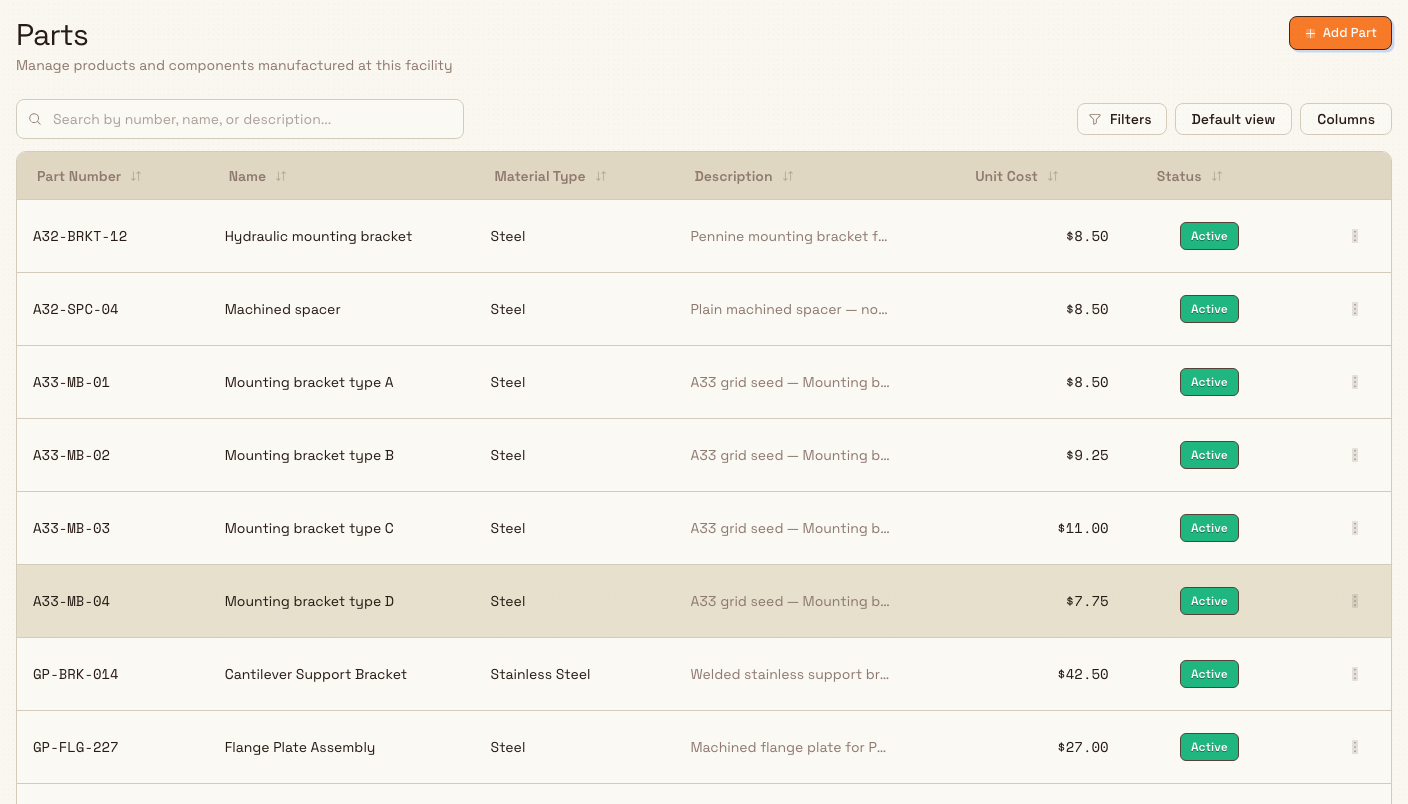
Task: Click Mounting bracket type A name
Action: point(309,382)
